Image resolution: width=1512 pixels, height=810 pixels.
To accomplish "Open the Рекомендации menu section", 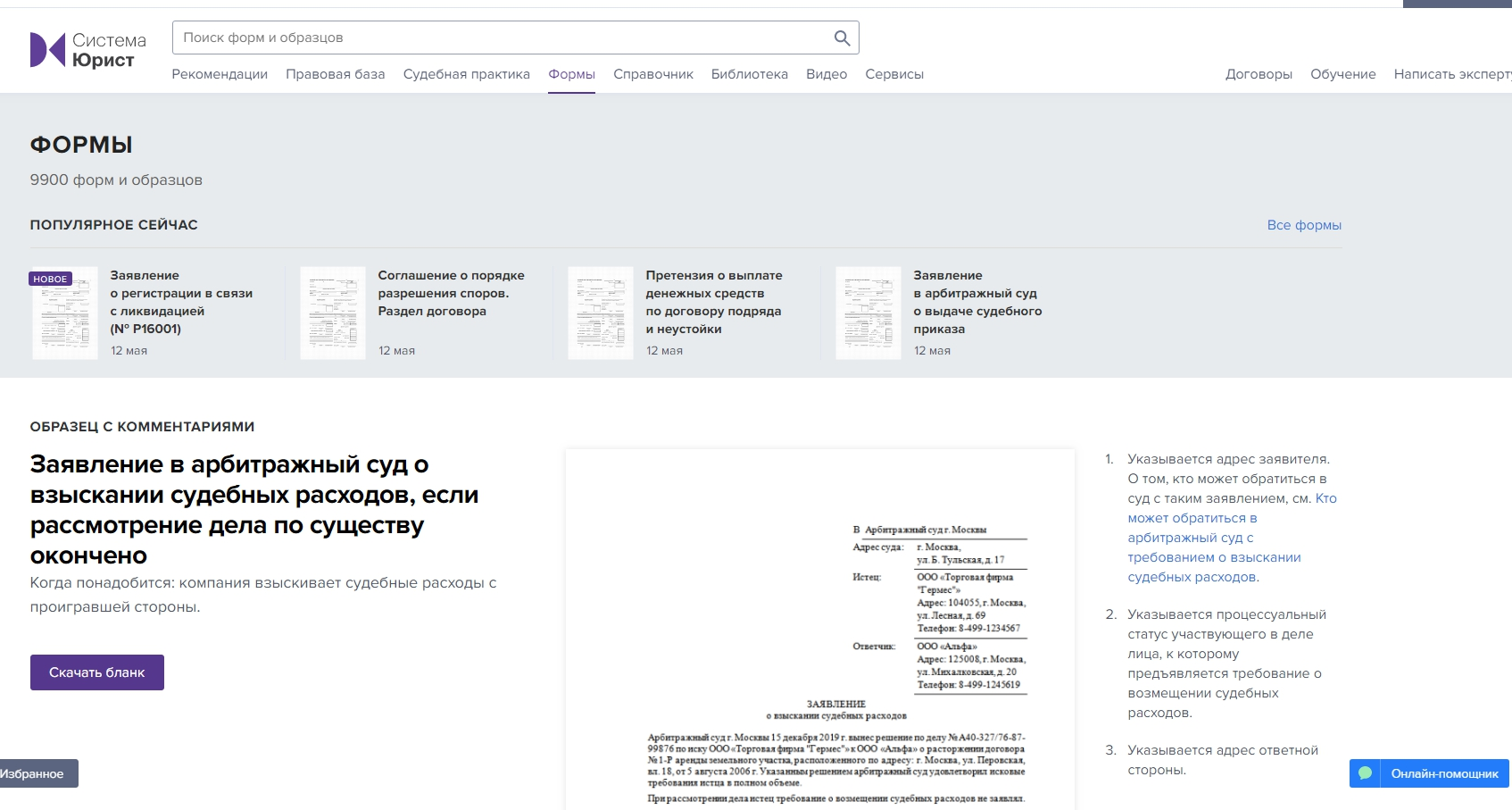I will (220, 74).
